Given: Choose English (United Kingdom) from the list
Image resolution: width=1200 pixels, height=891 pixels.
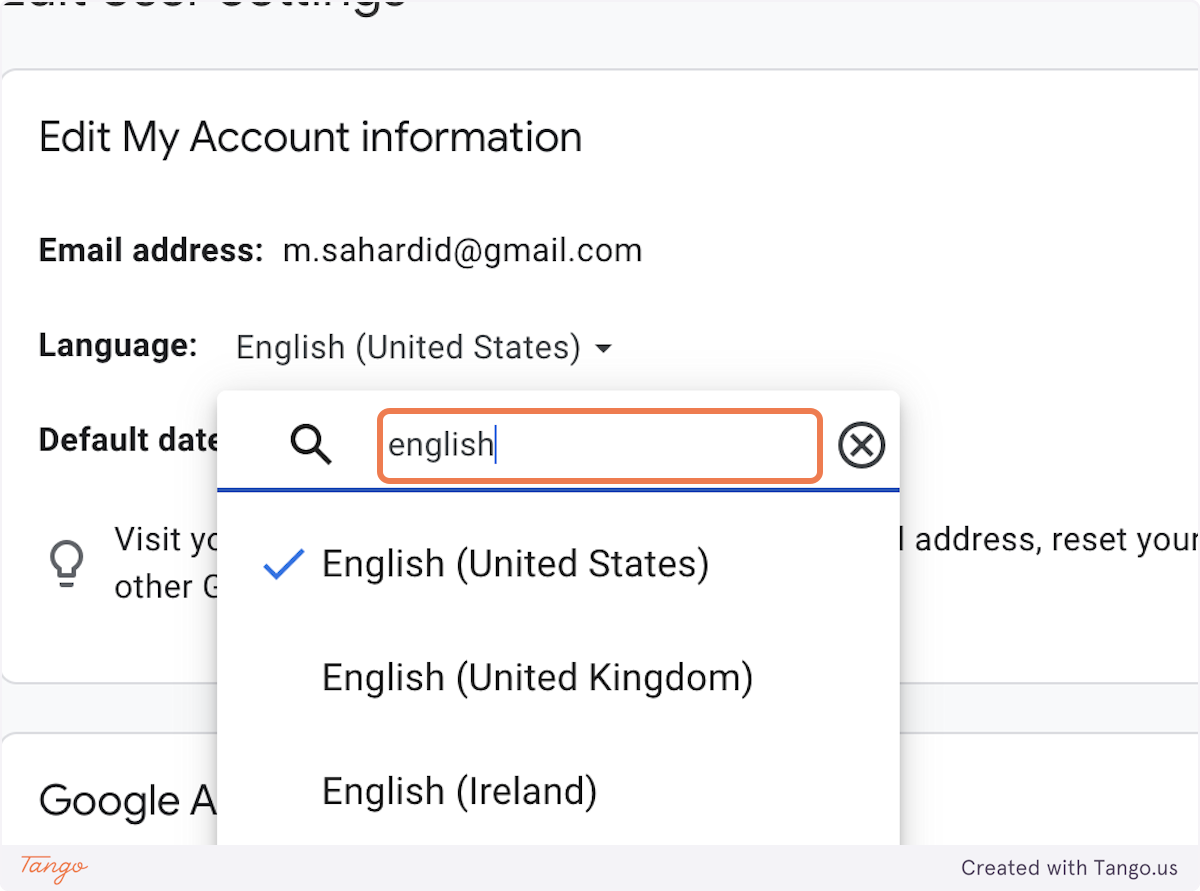Looking at the screenshot, I should click(537, 678).
